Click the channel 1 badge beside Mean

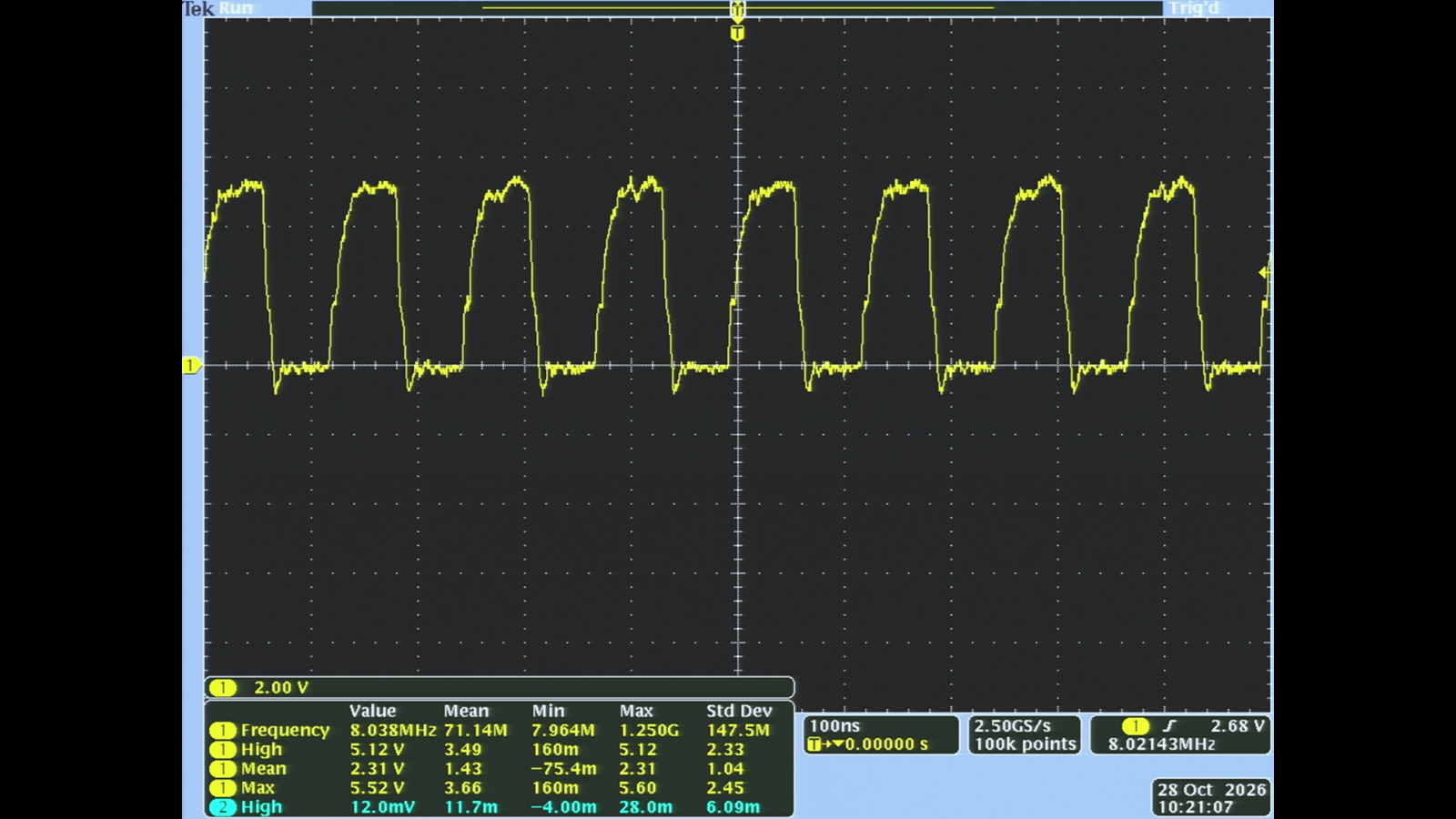(223, 769)
